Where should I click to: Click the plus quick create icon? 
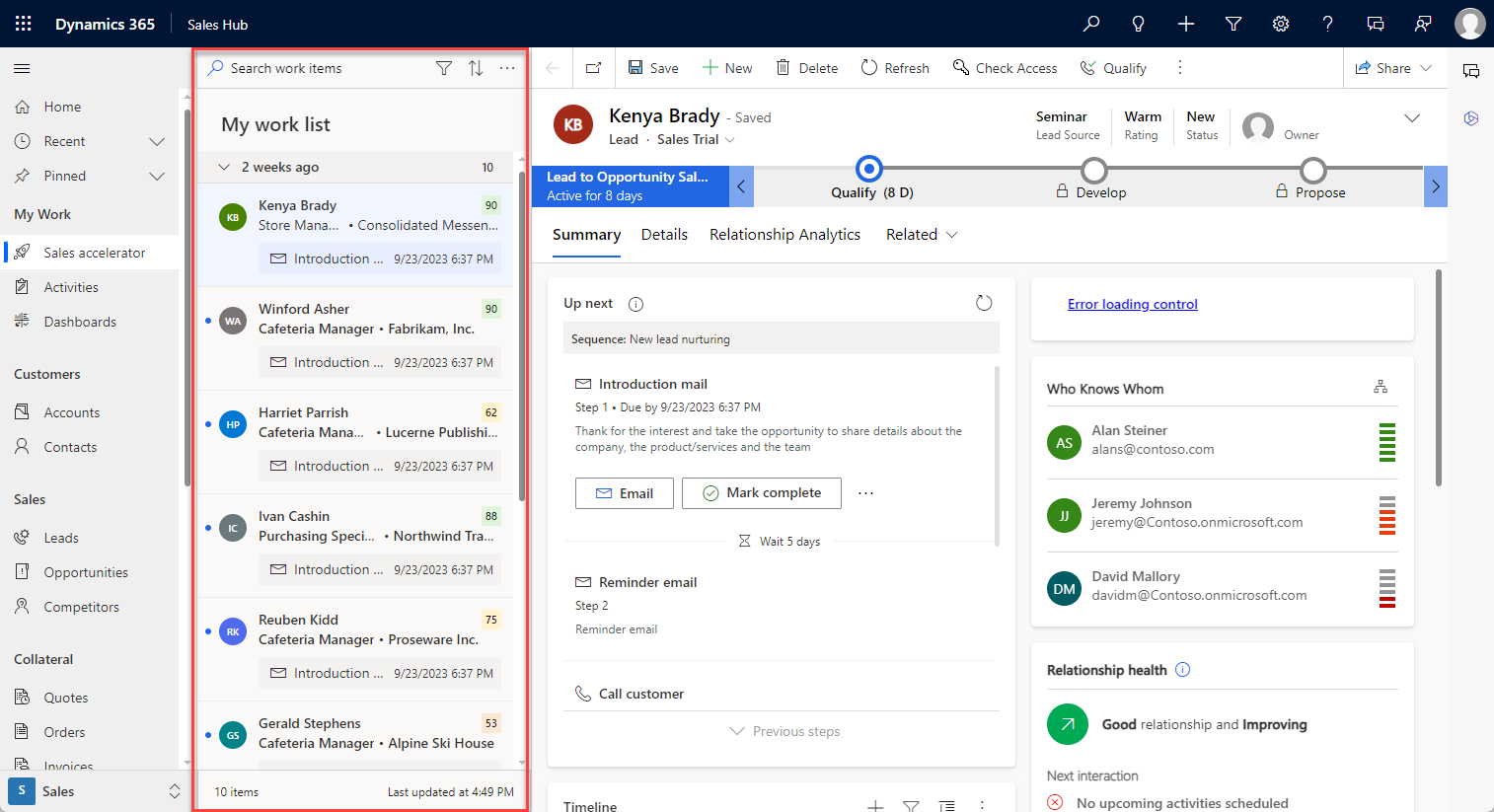tap(1186, 24)
